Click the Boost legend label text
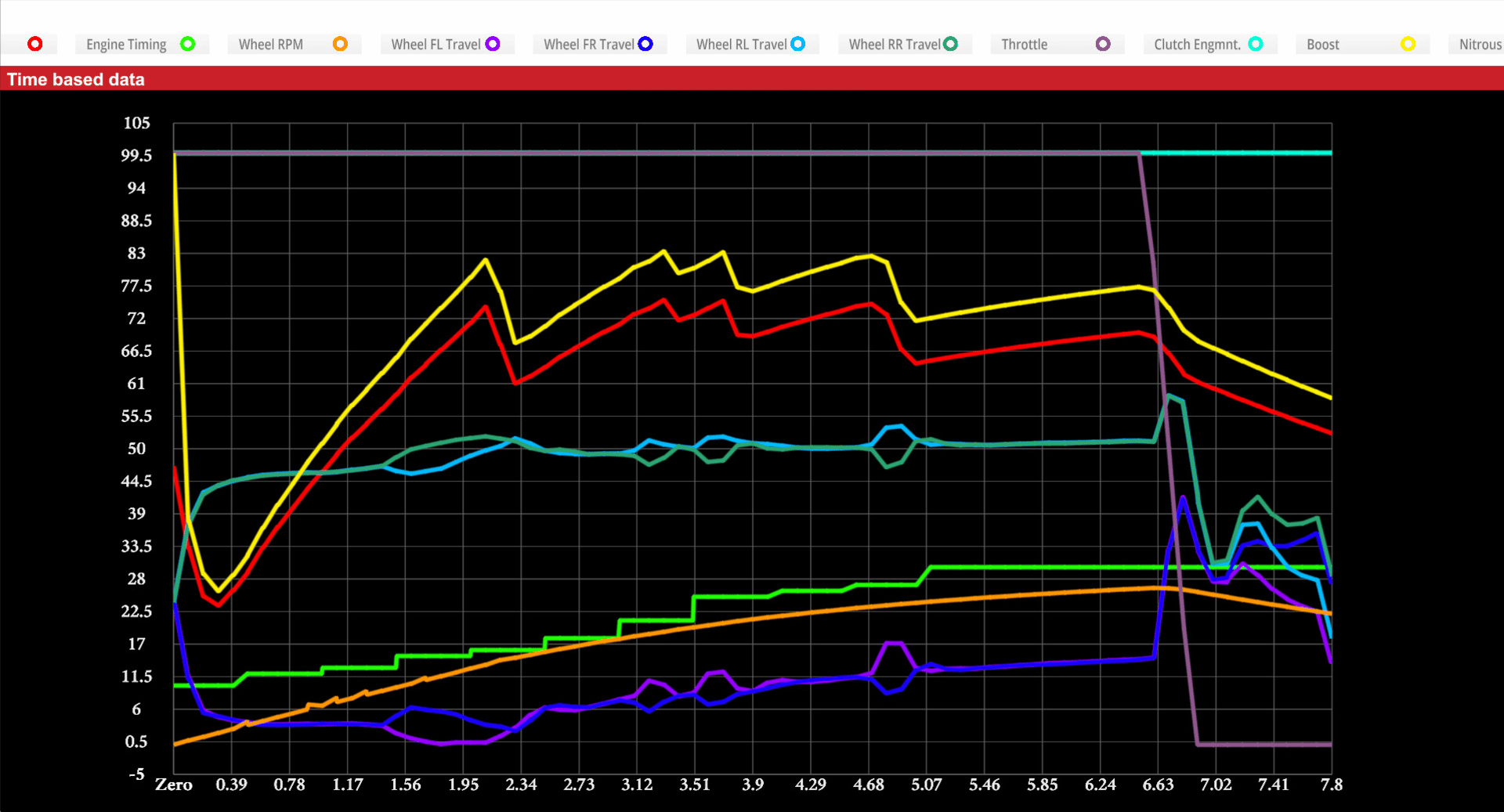This screenshot has width=1504, height=812. (1322, 45)
